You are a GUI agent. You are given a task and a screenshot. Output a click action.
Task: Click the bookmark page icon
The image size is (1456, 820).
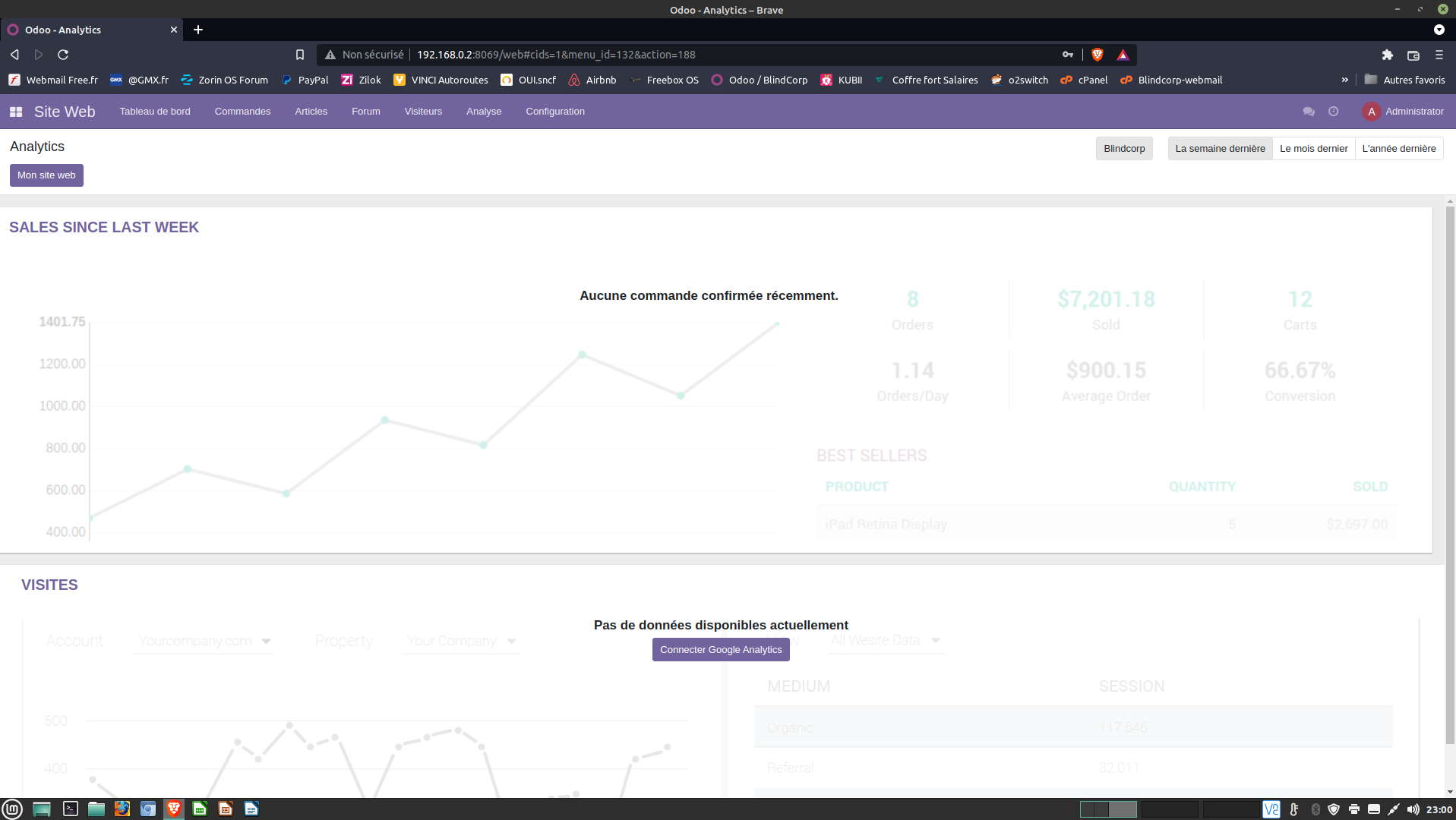(300, 55)
